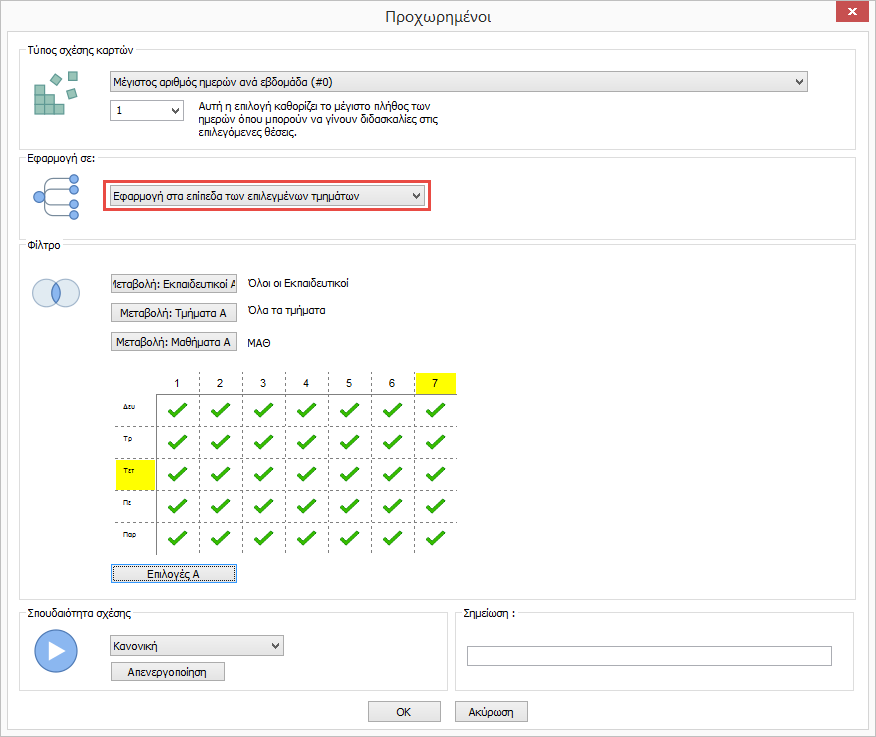Click the Μεταβολή: Τμήματα button

click(173, 313)
